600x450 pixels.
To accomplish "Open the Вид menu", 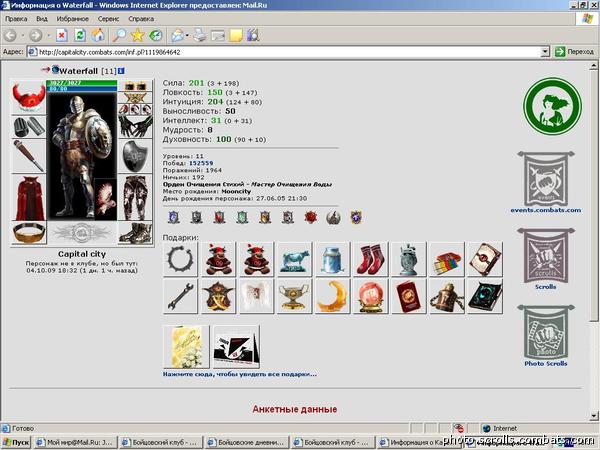I will (42, 19).
